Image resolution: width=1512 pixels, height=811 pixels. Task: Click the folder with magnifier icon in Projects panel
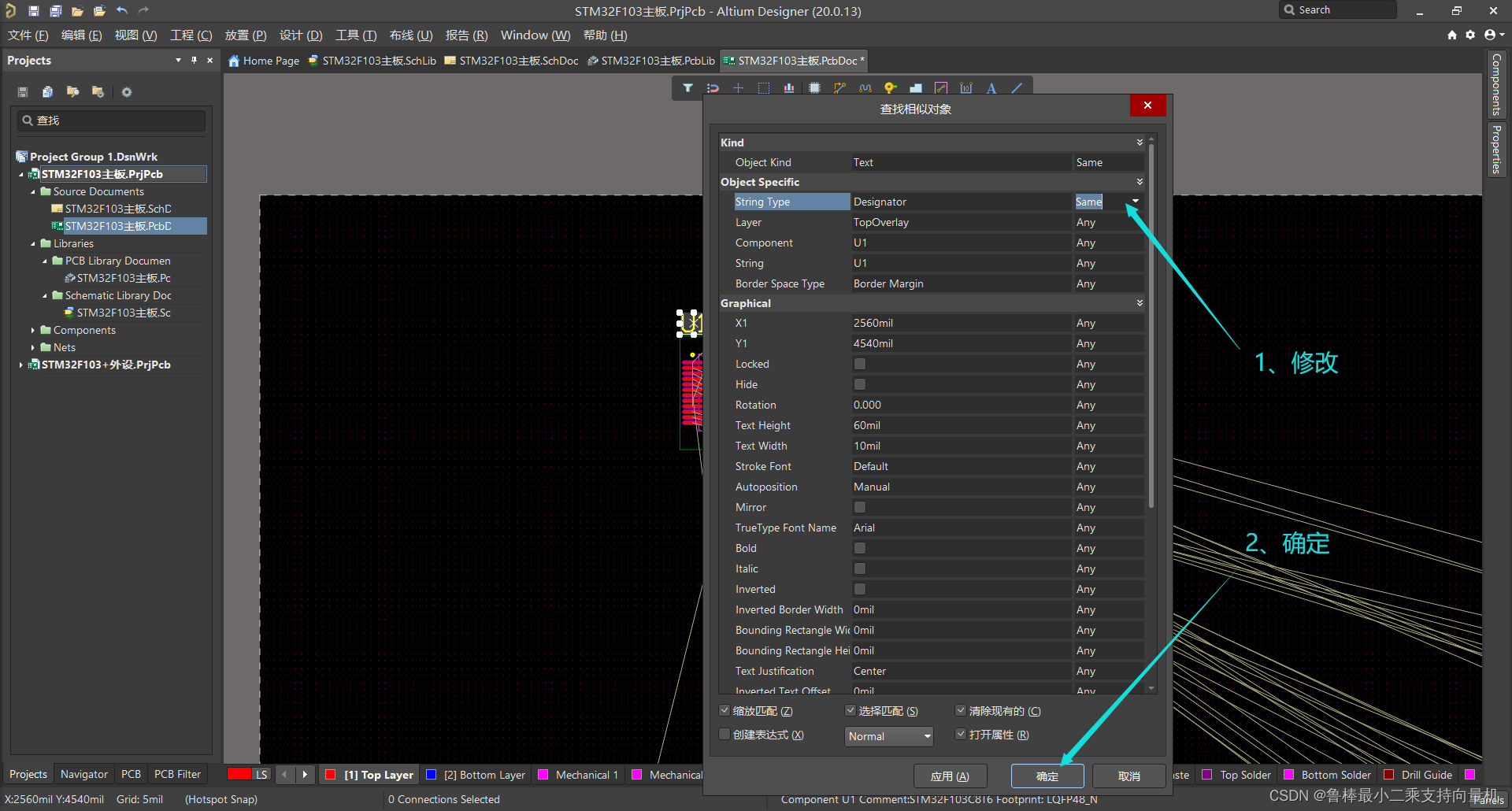72,92
